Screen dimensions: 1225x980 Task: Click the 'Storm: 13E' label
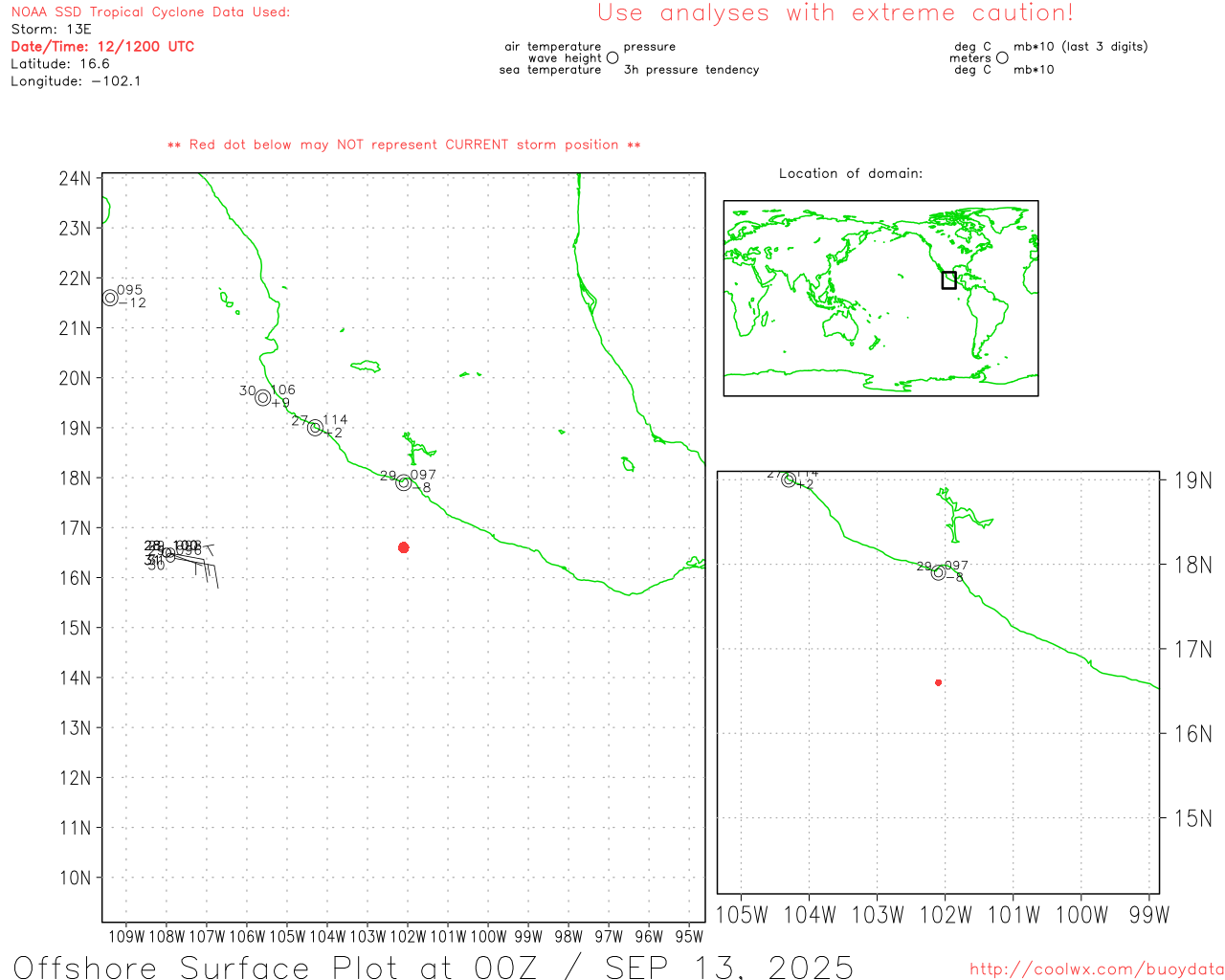(x=51, y=30)
